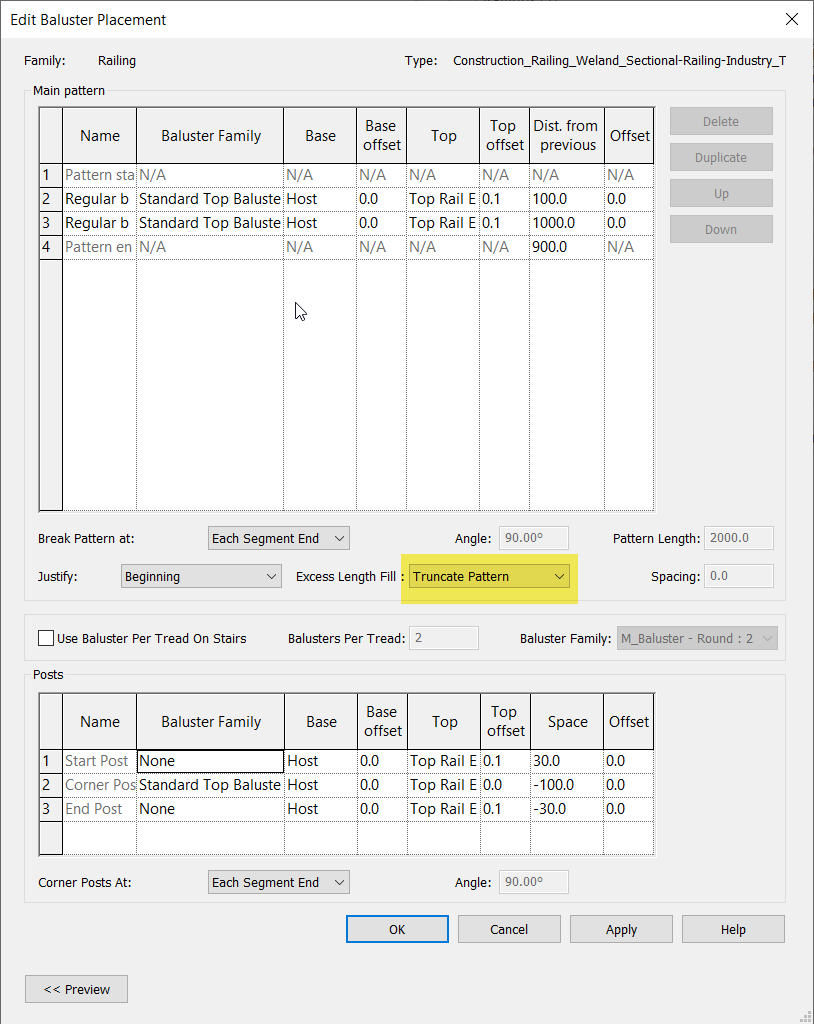The width and height of the screenshot is (814, 1024).
Task: Select Posts row 1 header
Action: tap(51, 761)
